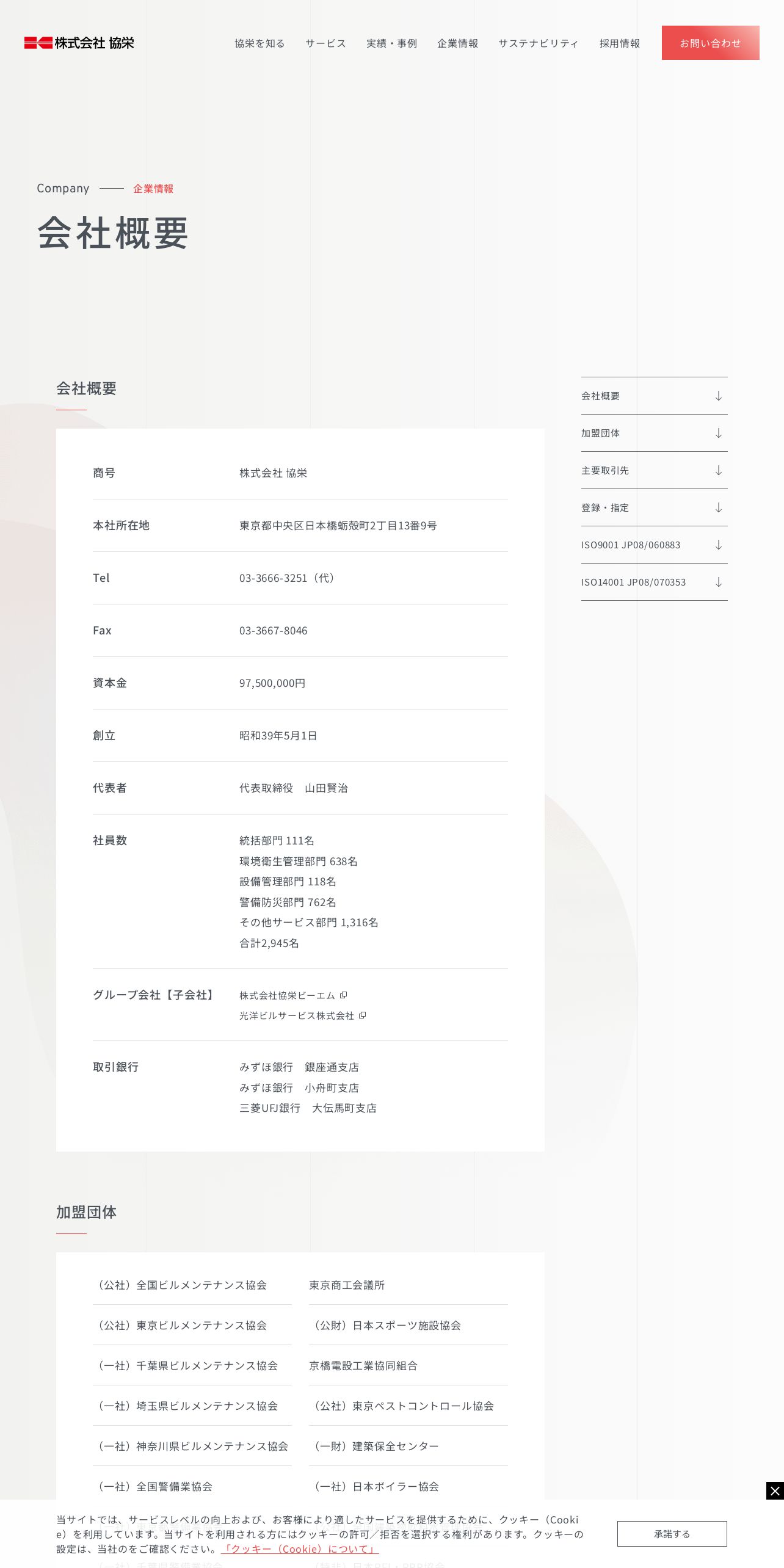Jump to ISO9001 JP08/060883 section
The width and height of the screenshot is (784, 1568).
pyautogui.click(x=655, y=545)
